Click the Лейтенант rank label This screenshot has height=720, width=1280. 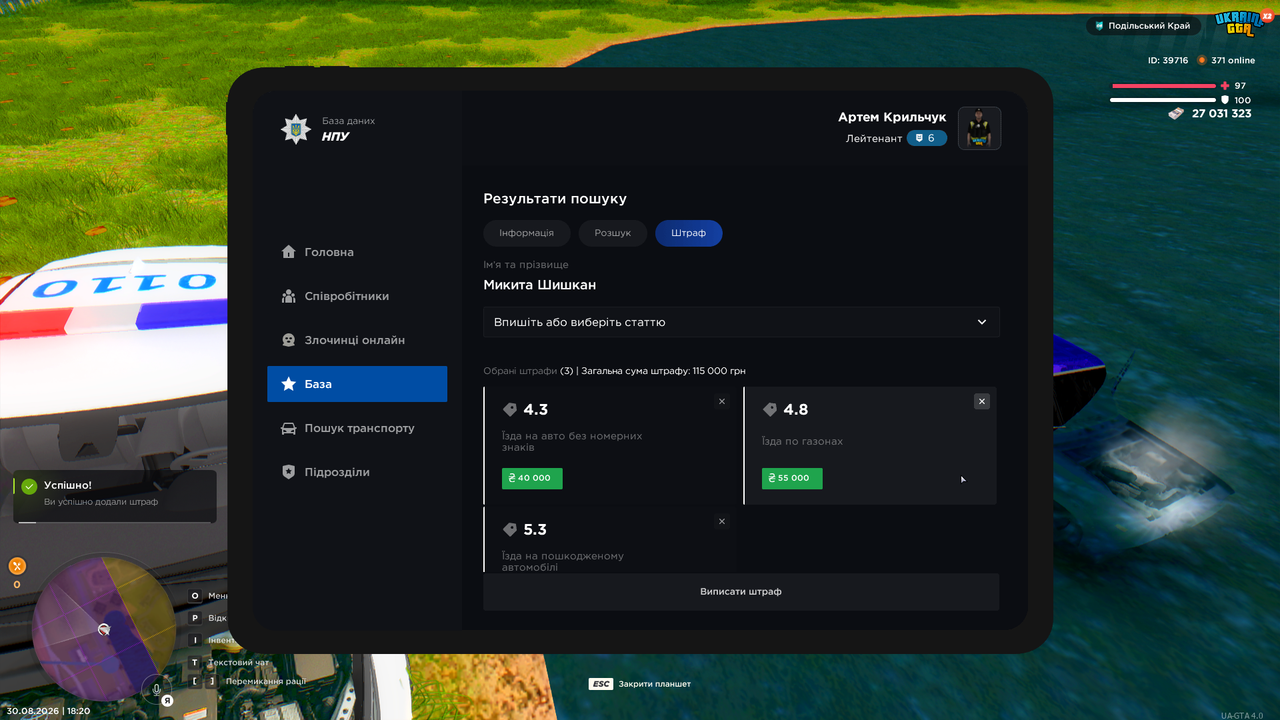(874, 138)
